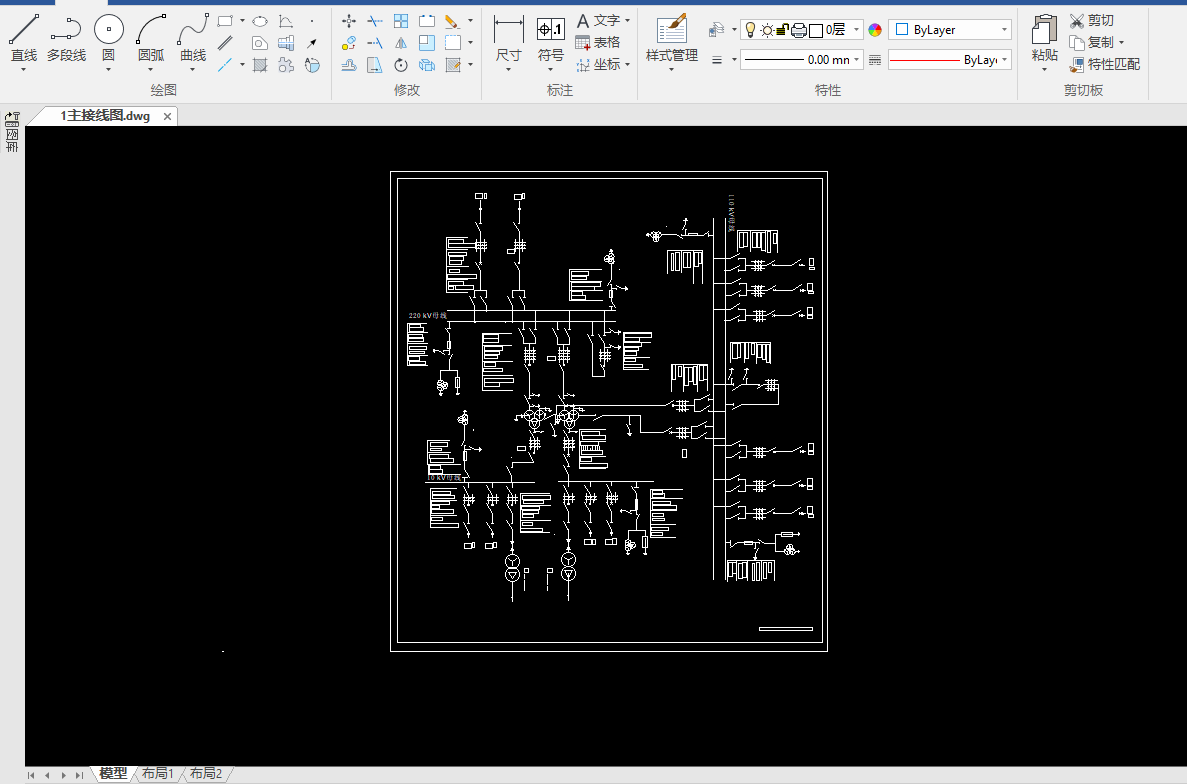This screenshot has width=1187, height=784.
Task: Select the Scale cubes tool icon
Action: coord(427,65)
